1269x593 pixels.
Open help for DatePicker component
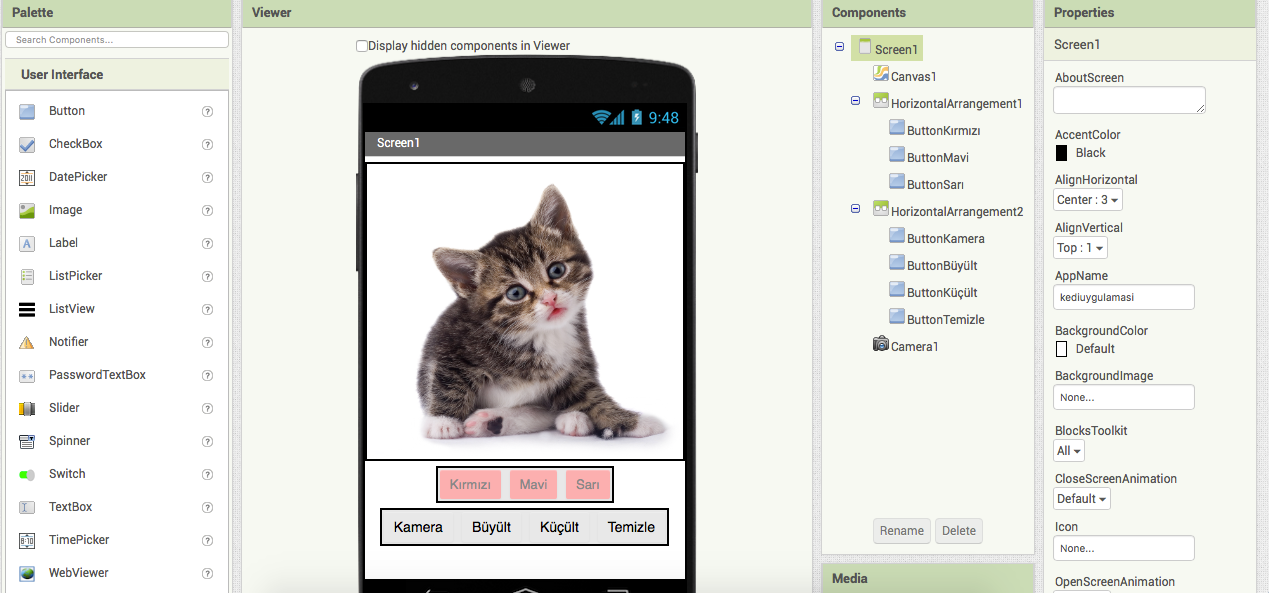pos(207,178)
